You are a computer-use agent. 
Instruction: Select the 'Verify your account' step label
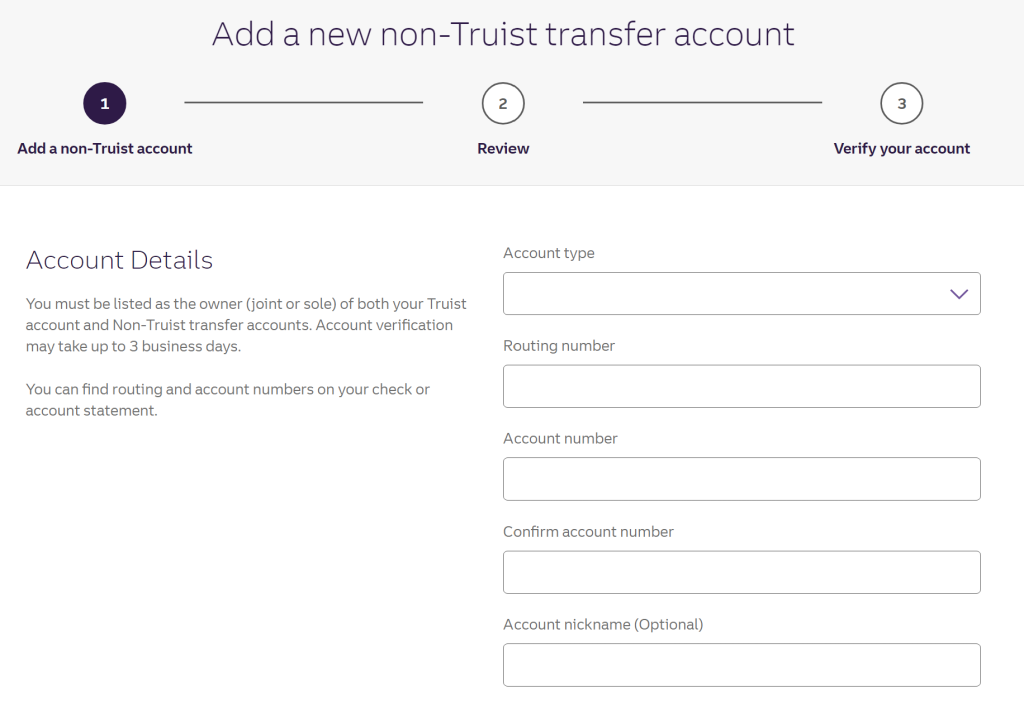click(902, 149)
